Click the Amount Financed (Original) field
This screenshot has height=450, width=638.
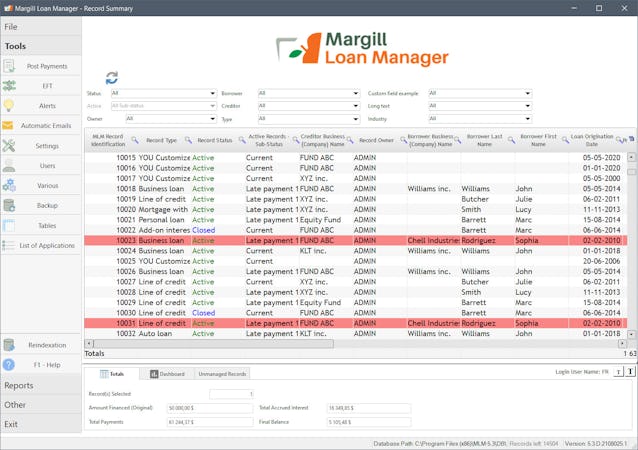point(210,408)
